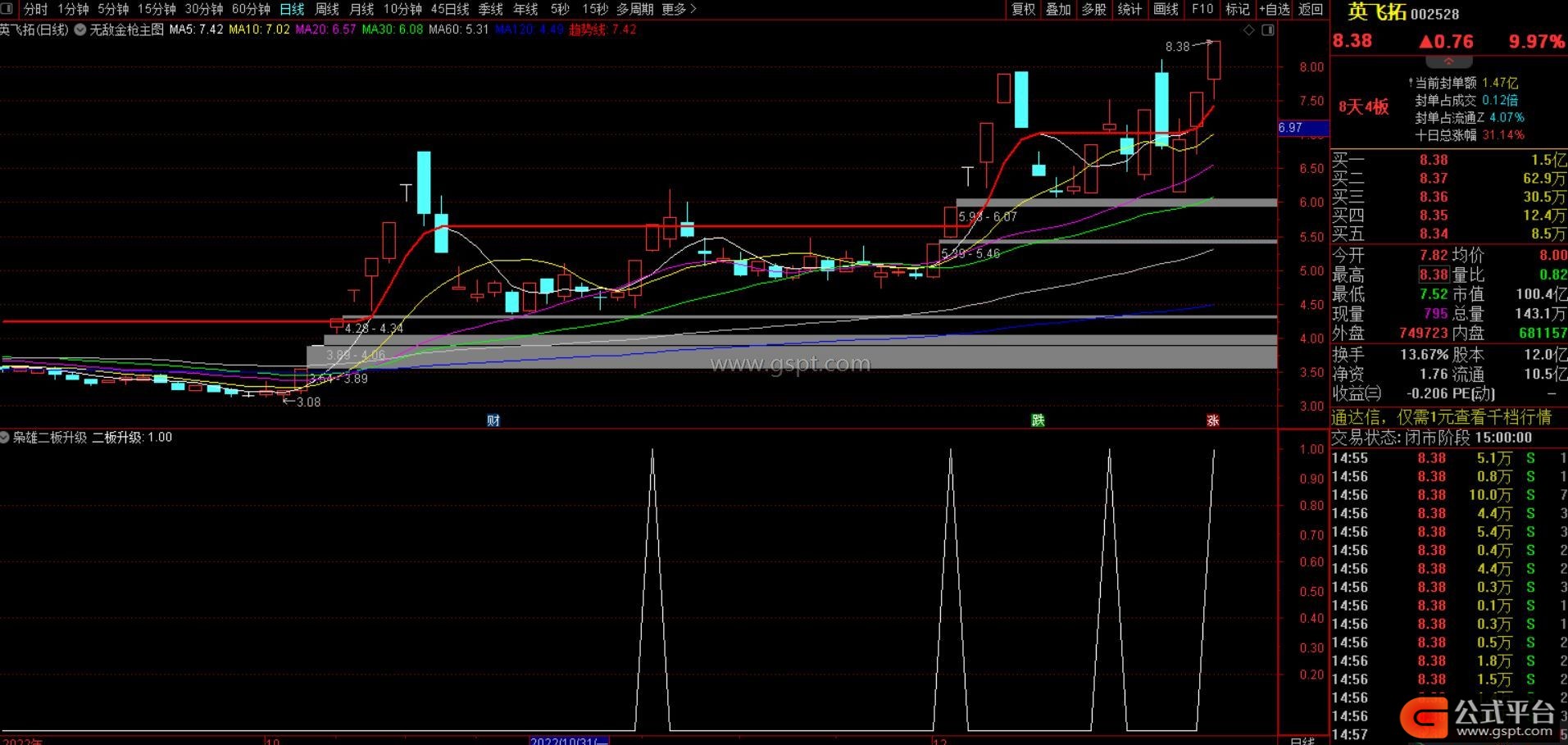This screenshot has height=745, width=1568.
Task: Click the 买一 bid row at 8.38
Action: 1448,160
